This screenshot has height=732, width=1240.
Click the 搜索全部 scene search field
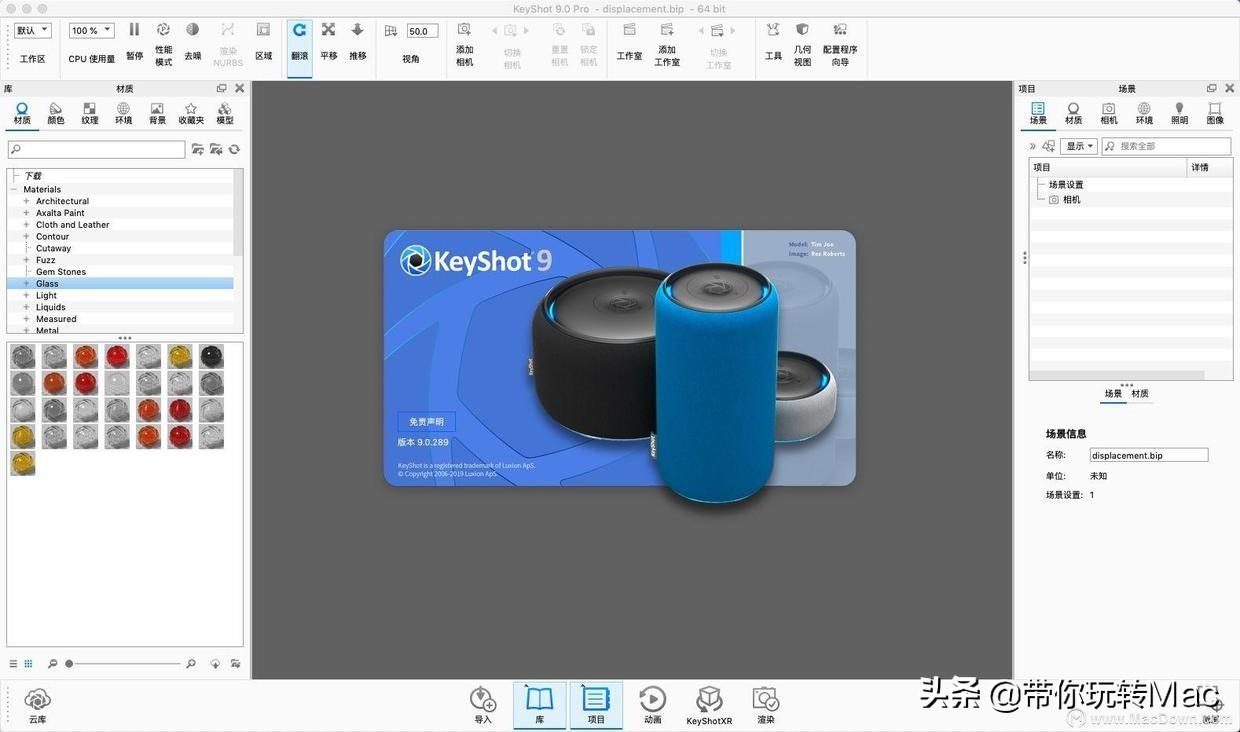[x=1166, y=146]
